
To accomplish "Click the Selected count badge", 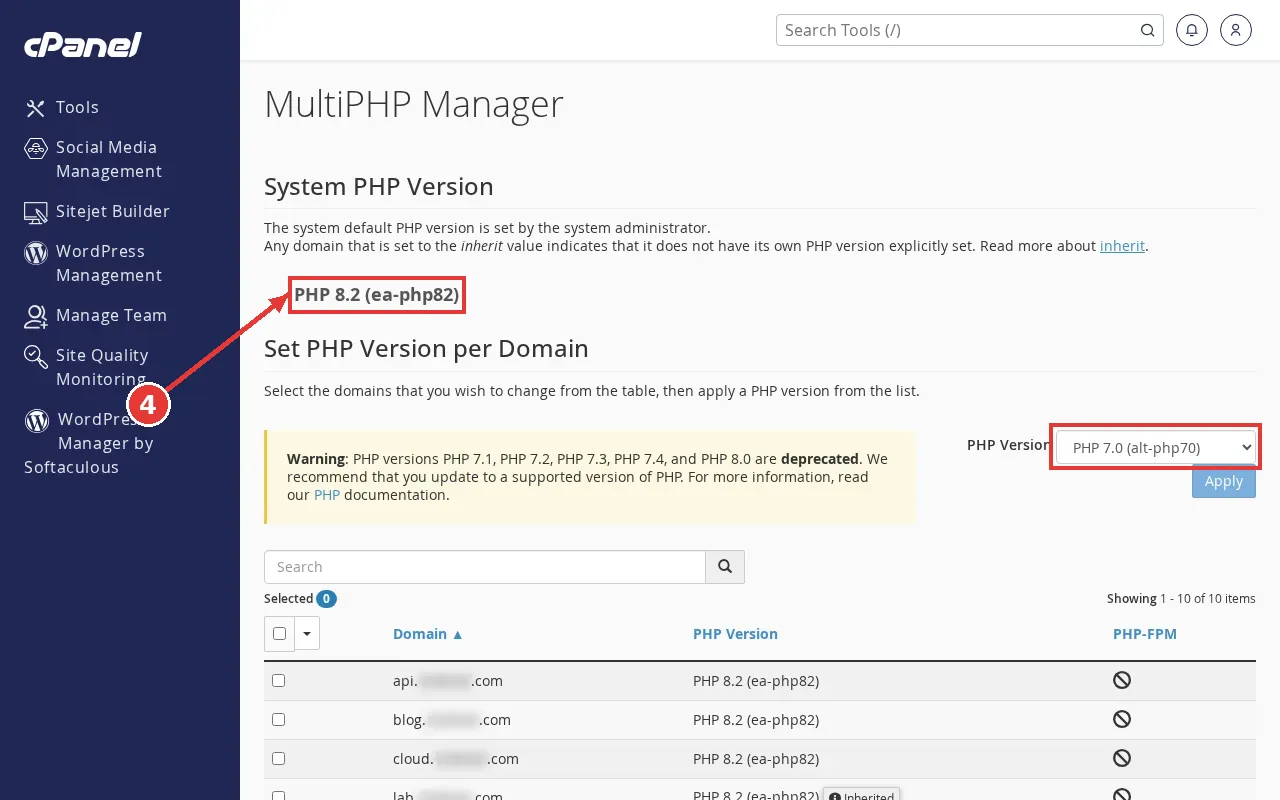I will (x=326, y=599).
